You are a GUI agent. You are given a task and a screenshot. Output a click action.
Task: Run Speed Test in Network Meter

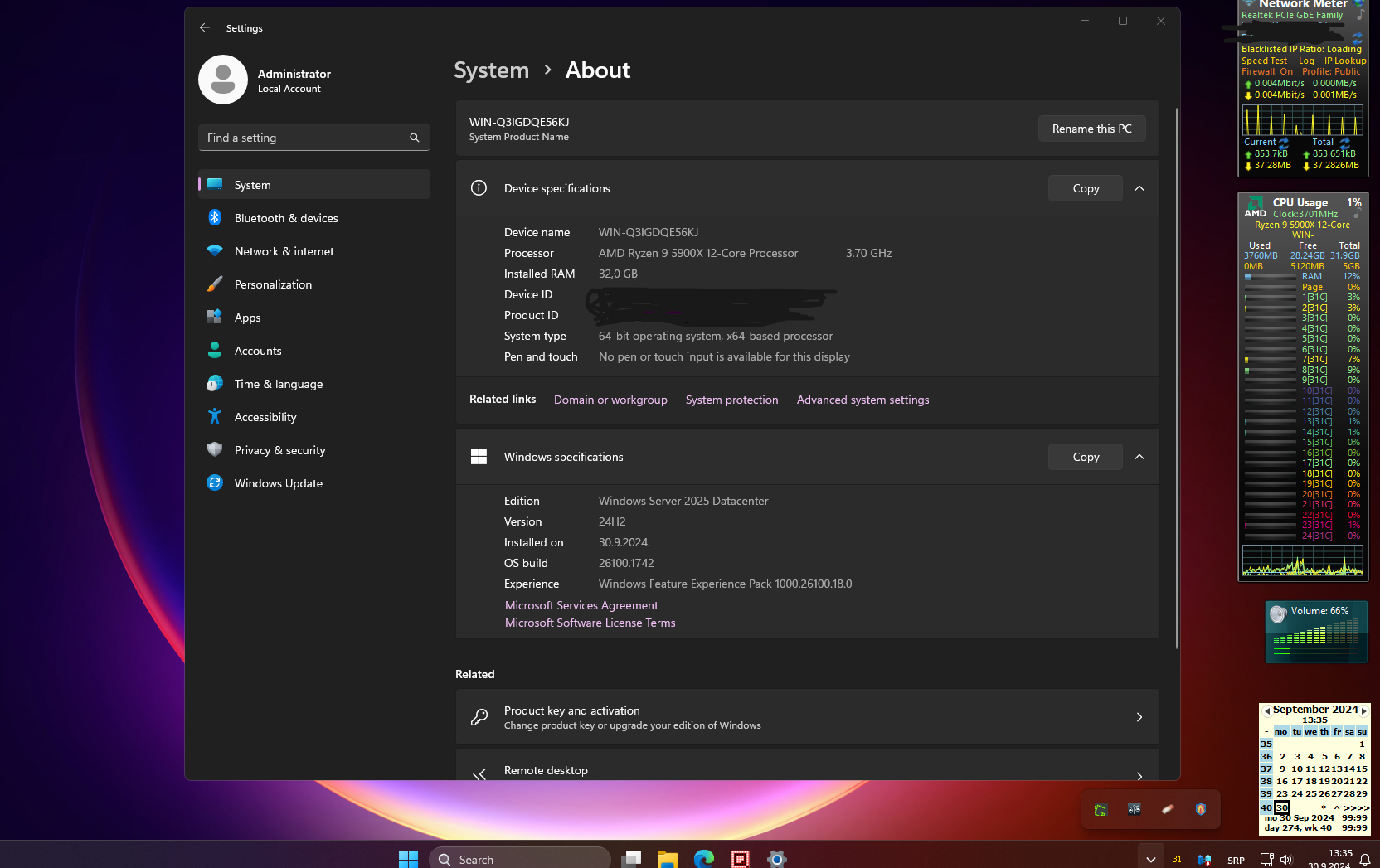tap(1264, 61)
